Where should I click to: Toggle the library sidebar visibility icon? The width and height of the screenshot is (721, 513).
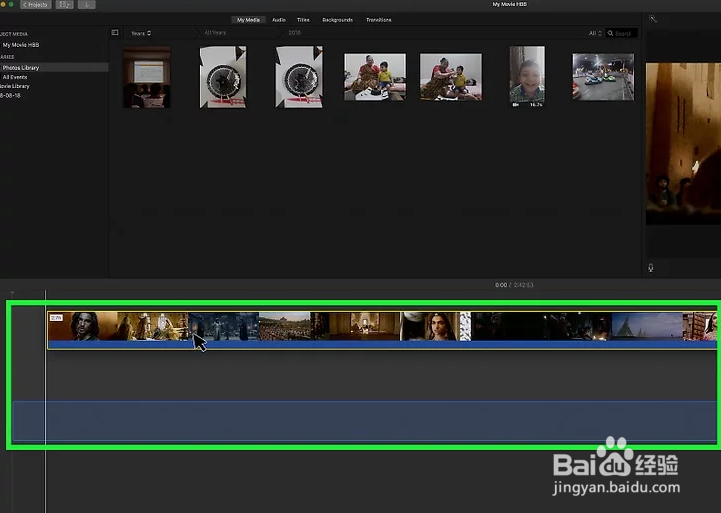[115, 33]
